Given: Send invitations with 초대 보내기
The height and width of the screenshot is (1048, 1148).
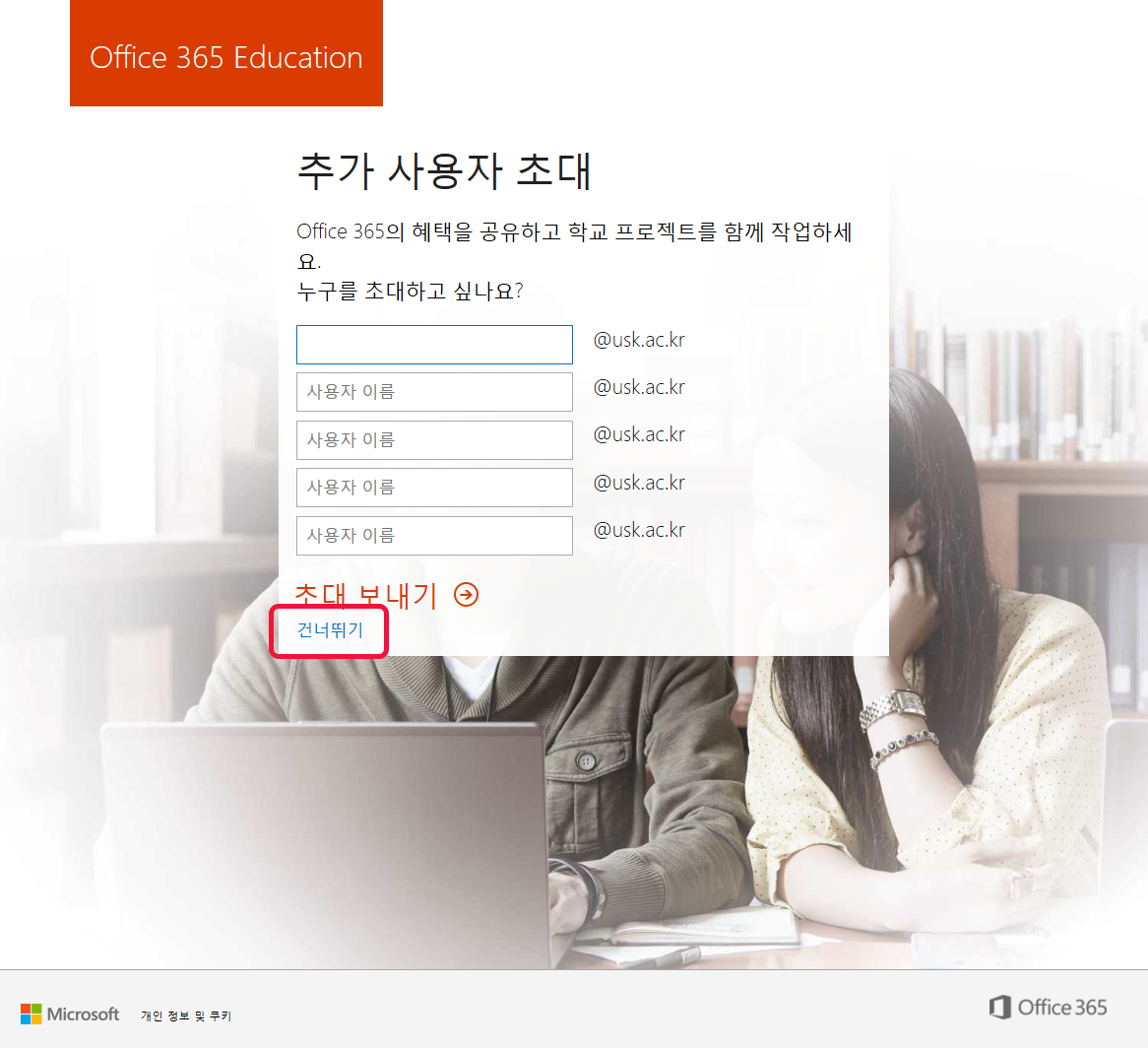Looking at the screenshot, I should coord(366,595).
